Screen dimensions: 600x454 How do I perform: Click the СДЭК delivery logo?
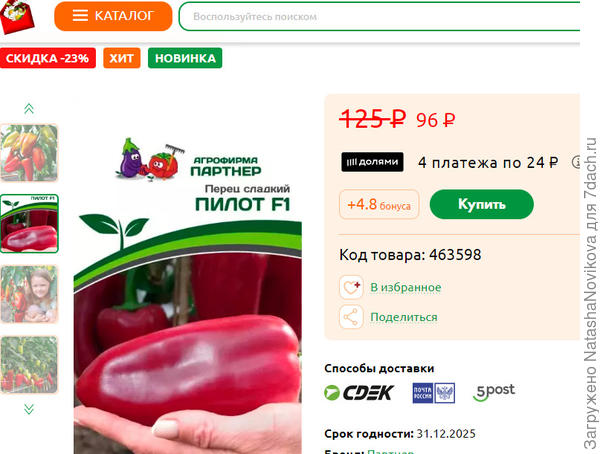(x=359, y=392)
